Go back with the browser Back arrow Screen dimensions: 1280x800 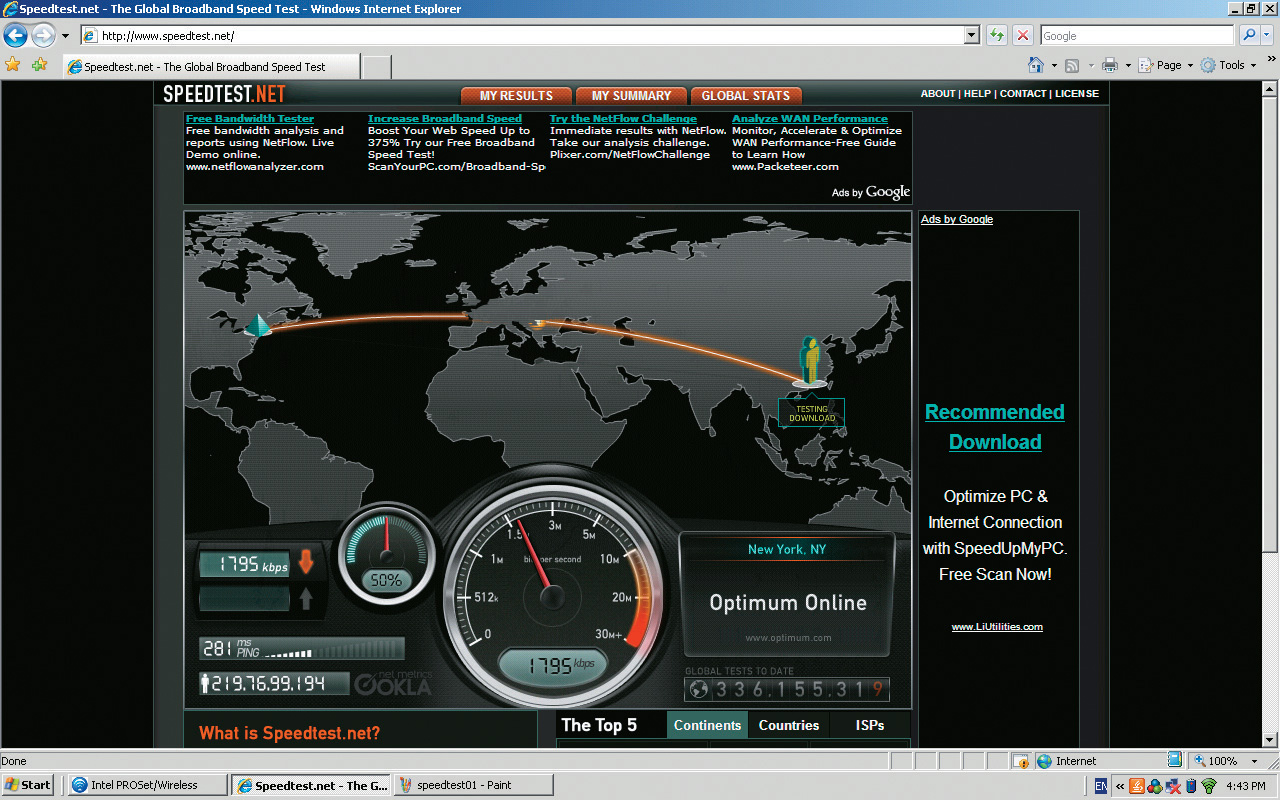[15, 36]
